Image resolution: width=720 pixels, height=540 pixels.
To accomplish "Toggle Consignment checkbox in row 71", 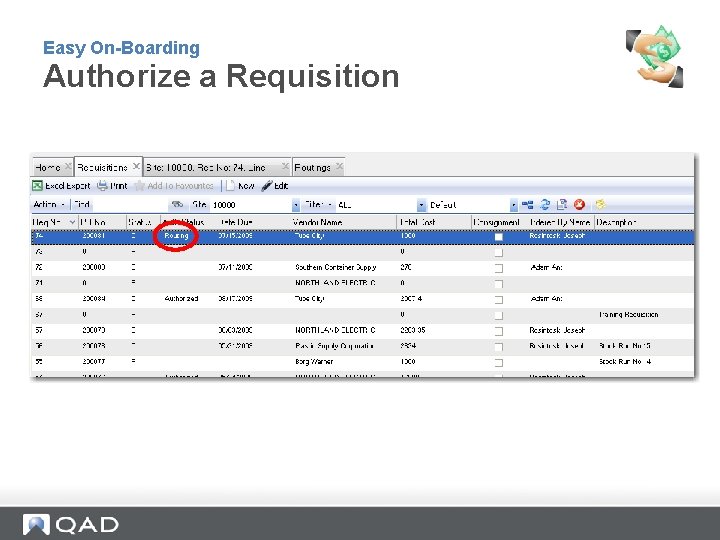I will pyautogui.click(x=499, y=284).
